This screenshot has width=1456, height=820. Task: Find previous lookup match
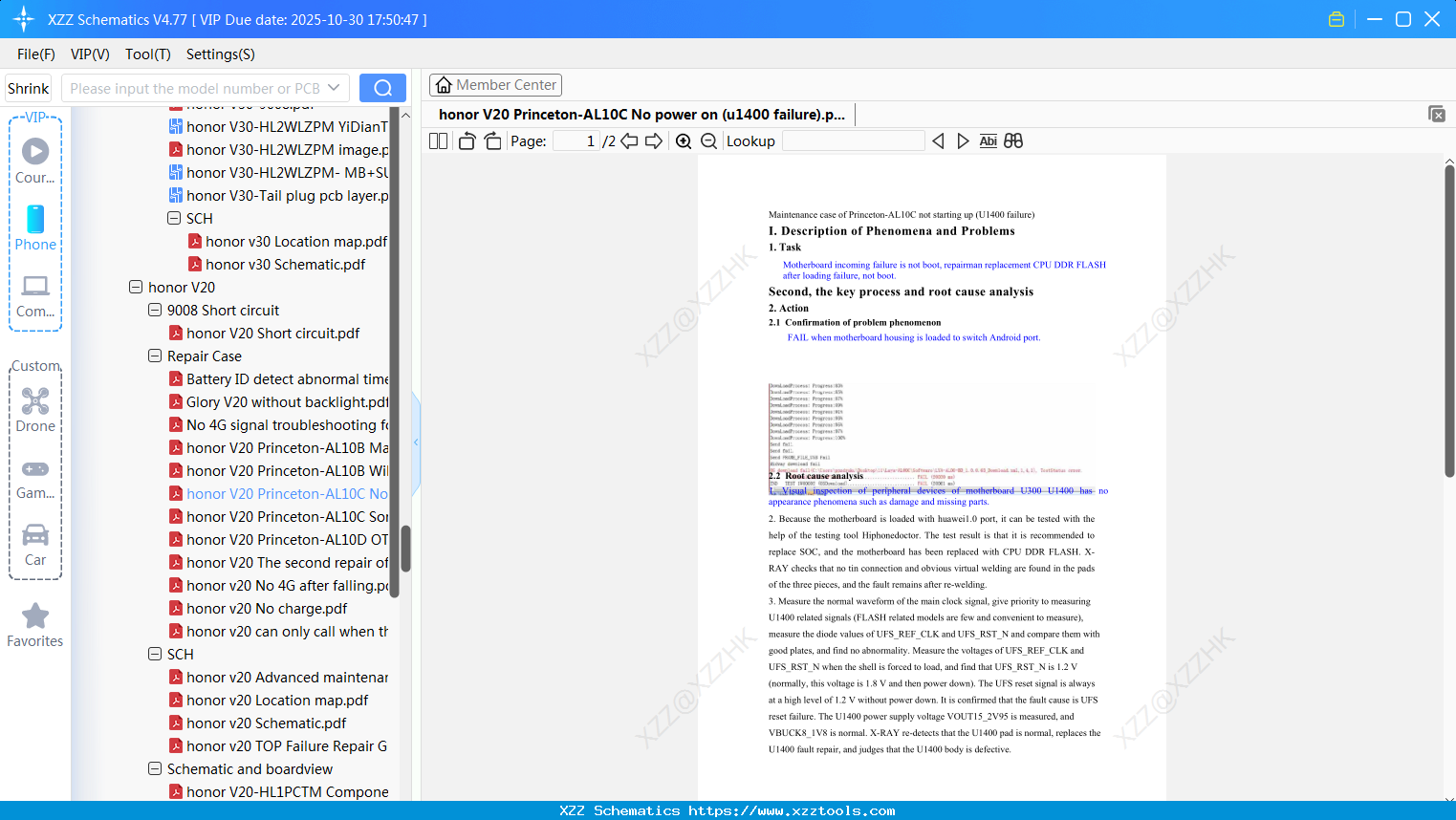(x=938, y=141)
